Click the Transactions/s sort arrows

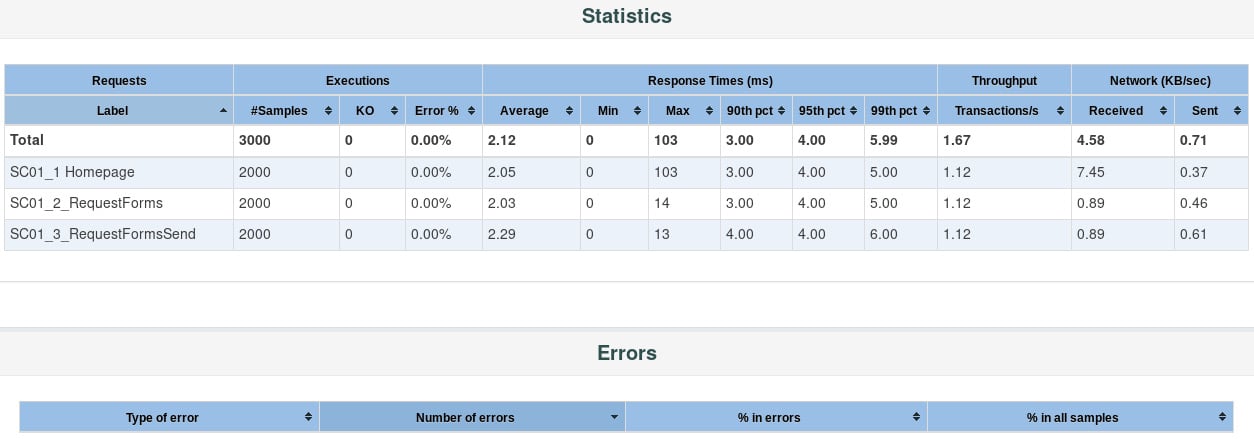pyautogui.click(x=1060, y=111)
